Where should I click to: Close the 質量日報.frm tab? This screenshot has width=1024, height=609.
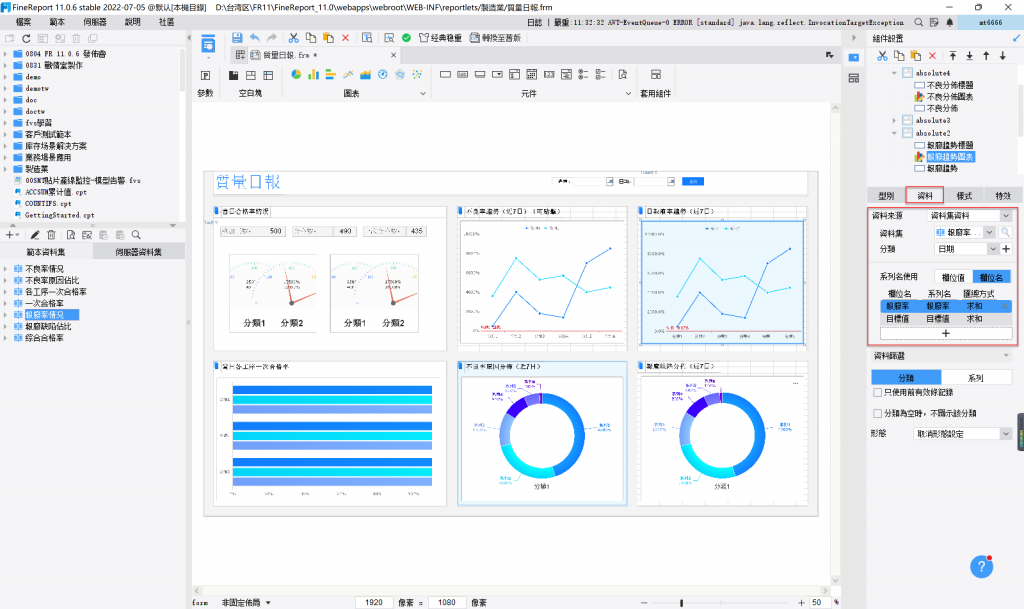(x=393, y=55)
